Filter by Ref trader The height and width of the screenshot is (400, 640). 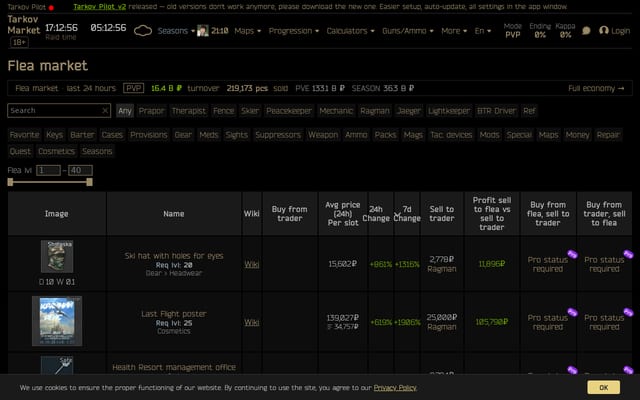(529, 111)
